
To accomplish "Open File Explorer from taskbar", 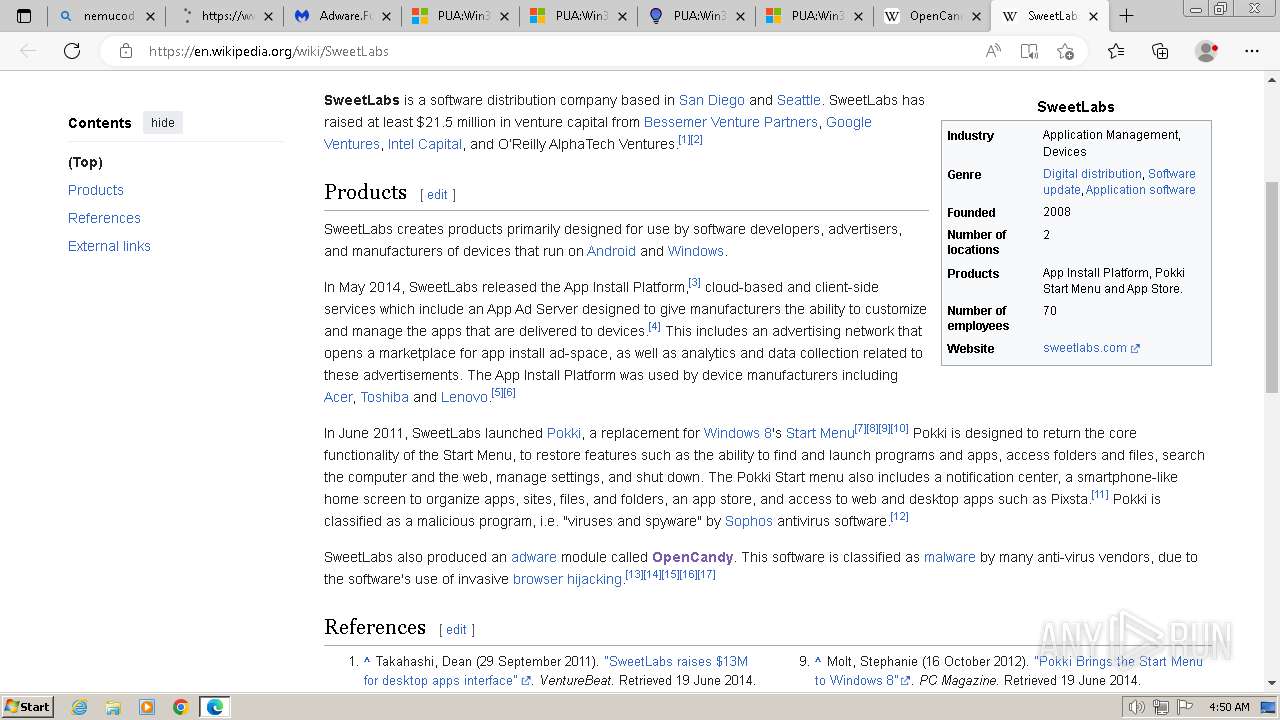I will coord(113,707).
